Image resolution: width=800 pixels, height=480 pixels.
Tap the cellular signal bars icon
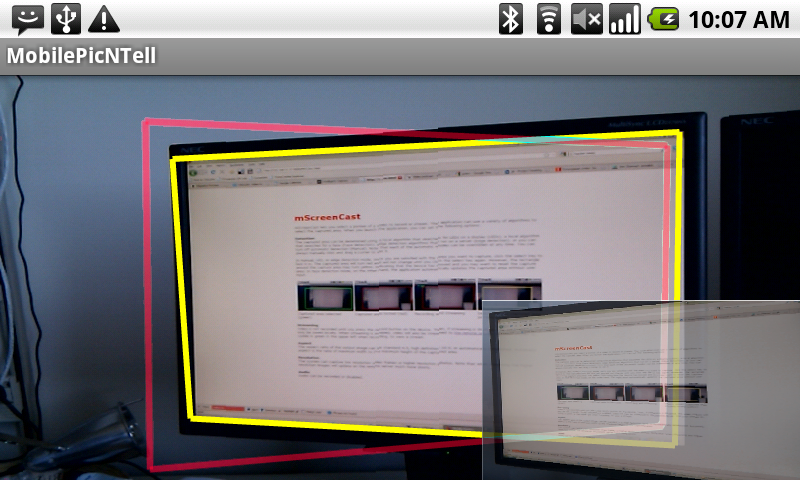(x=625, y=19)
